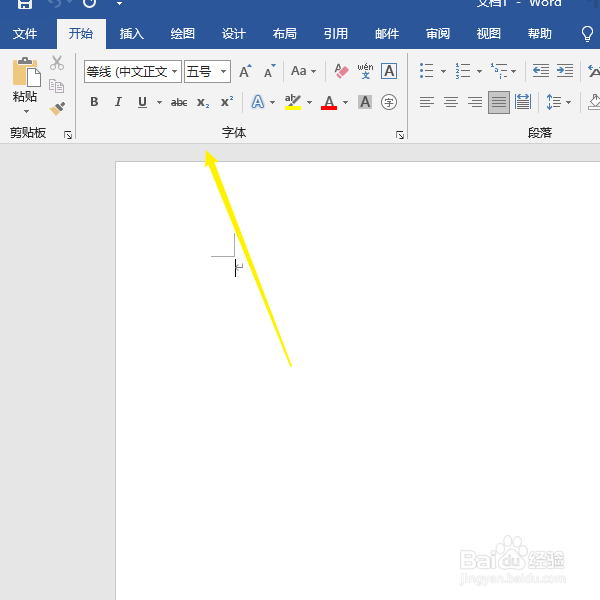Screen dimensions: 600x600
Task: Save document with the floppy disk icon
Action: tap(25, 3)
